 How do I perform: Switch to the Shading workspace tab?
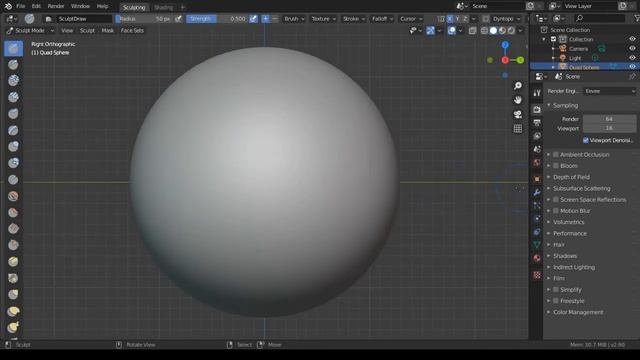click(x=163, y=7)
